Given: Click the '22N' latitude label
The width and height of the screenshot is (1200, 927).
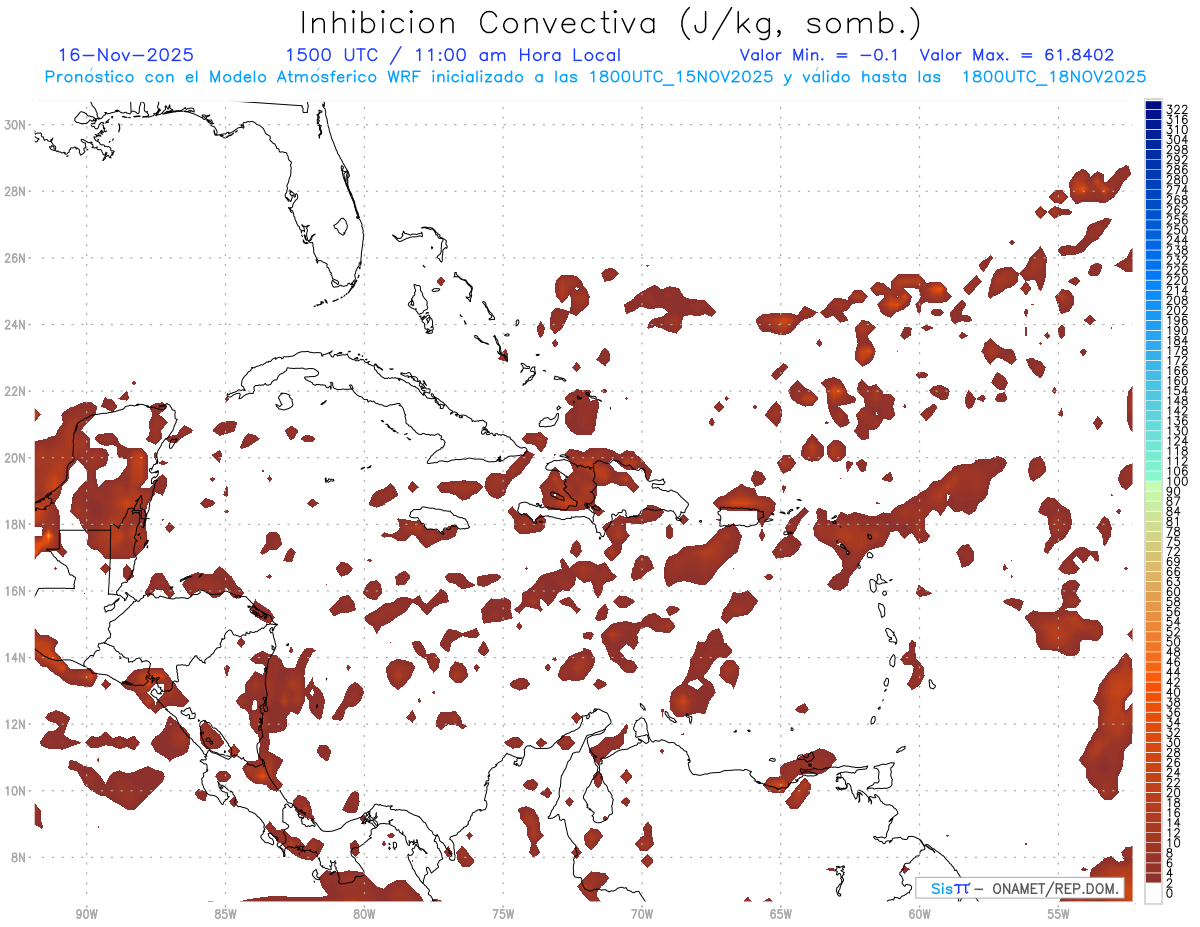Looking at the screenshot, I should point(15,391).
